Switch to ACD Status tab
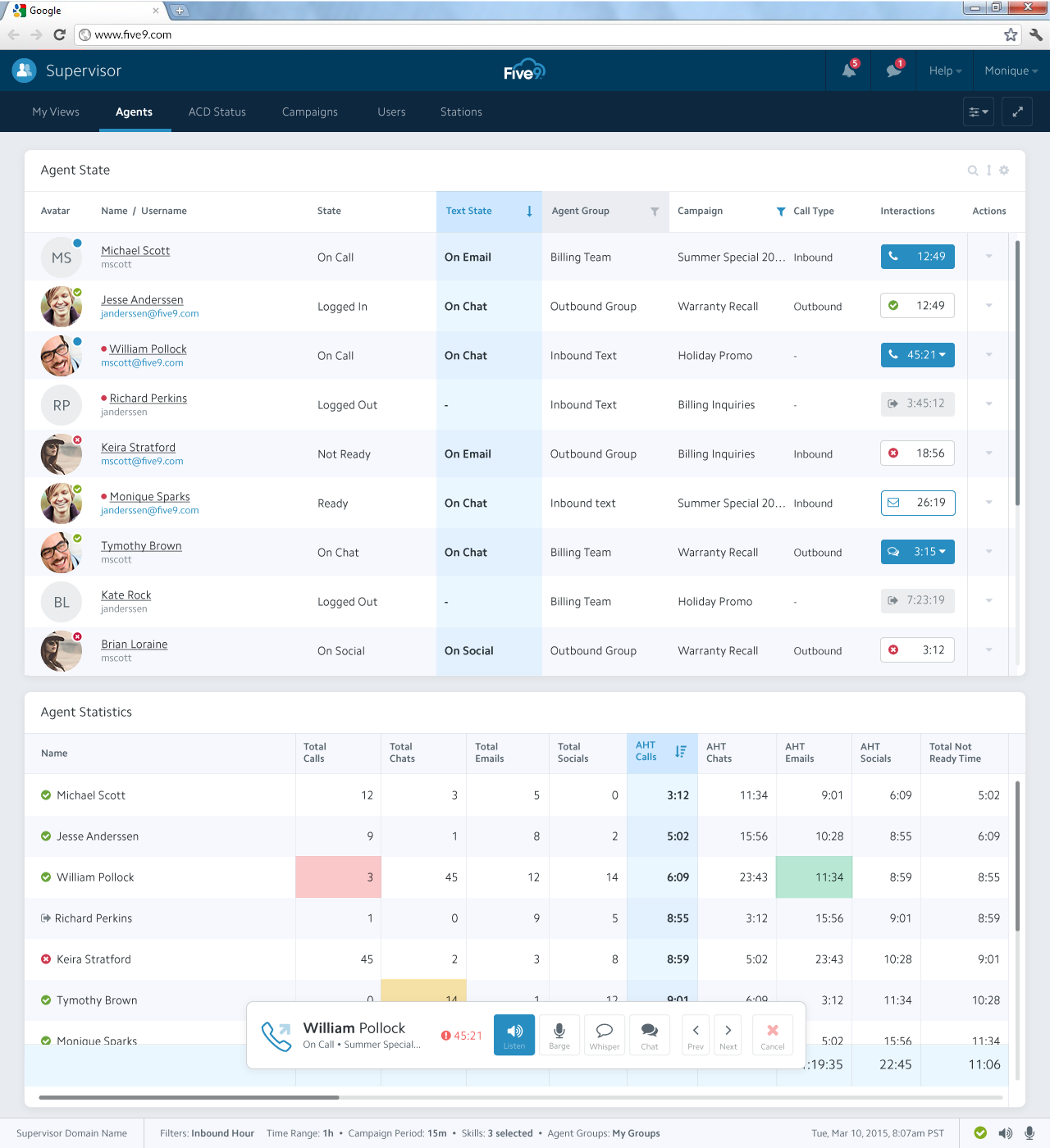The image size is (1050, 1148). pos(217,112)
